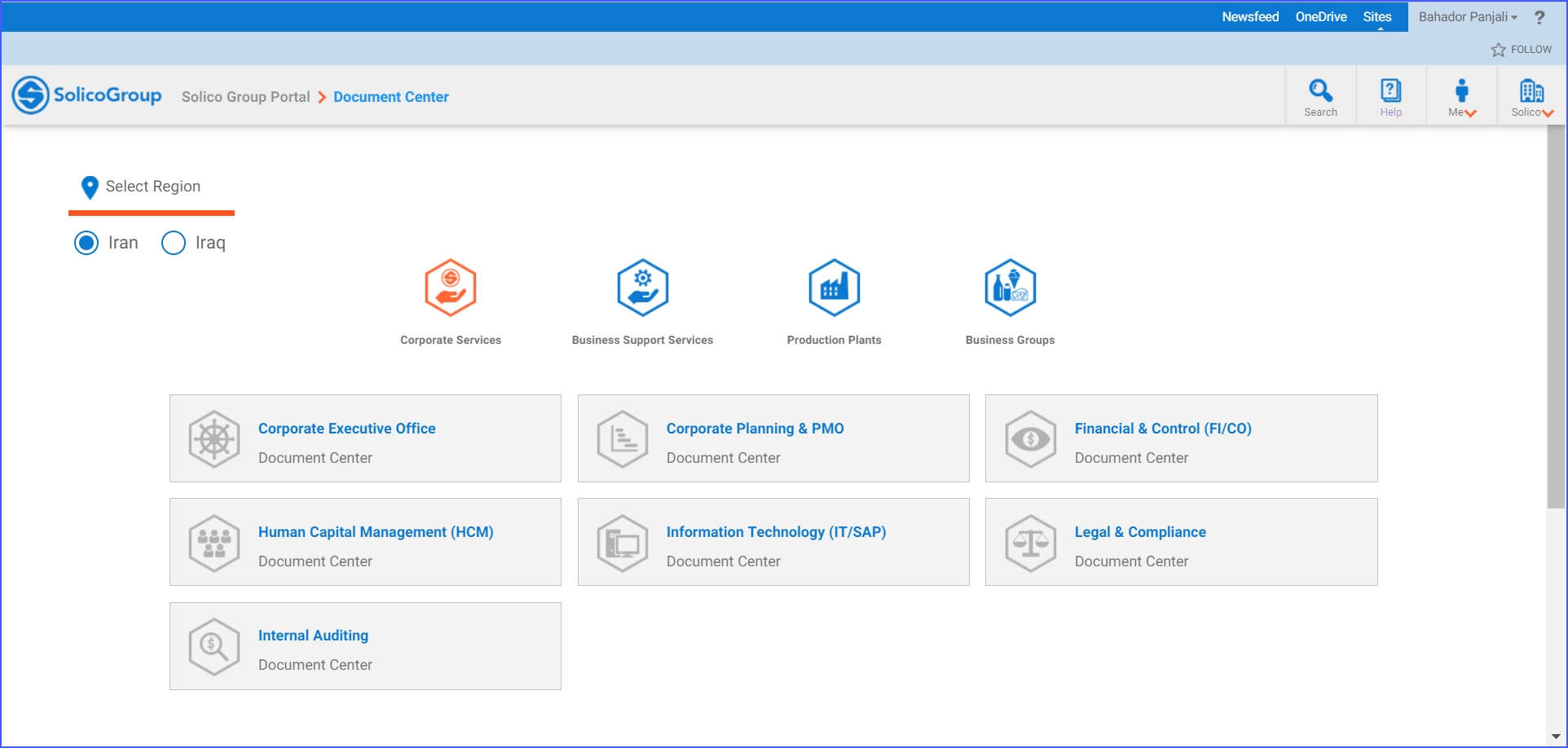Open Human Capital Management (HCM) link
1568x748 pixels.
click(376, 532)
